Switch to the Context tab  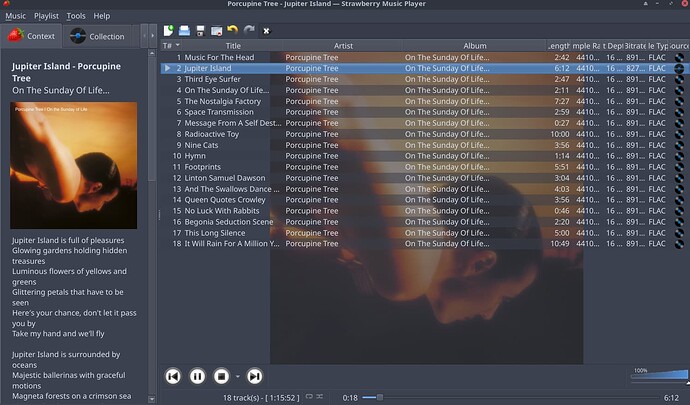coord(31,36)
